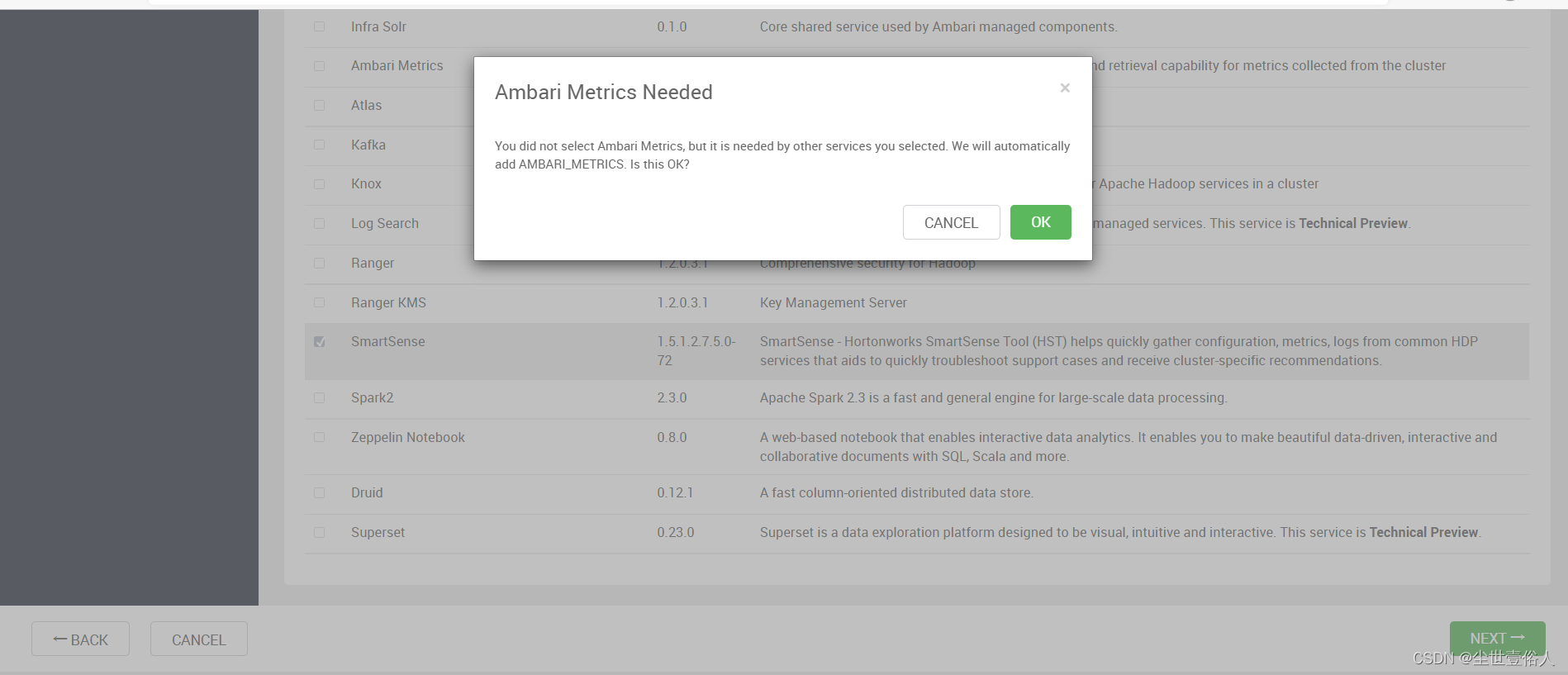Viewport: 1568px width, 675px height.
Task: Click the Ambari Metrics Needed dialog title
Action: click(603, 92)
